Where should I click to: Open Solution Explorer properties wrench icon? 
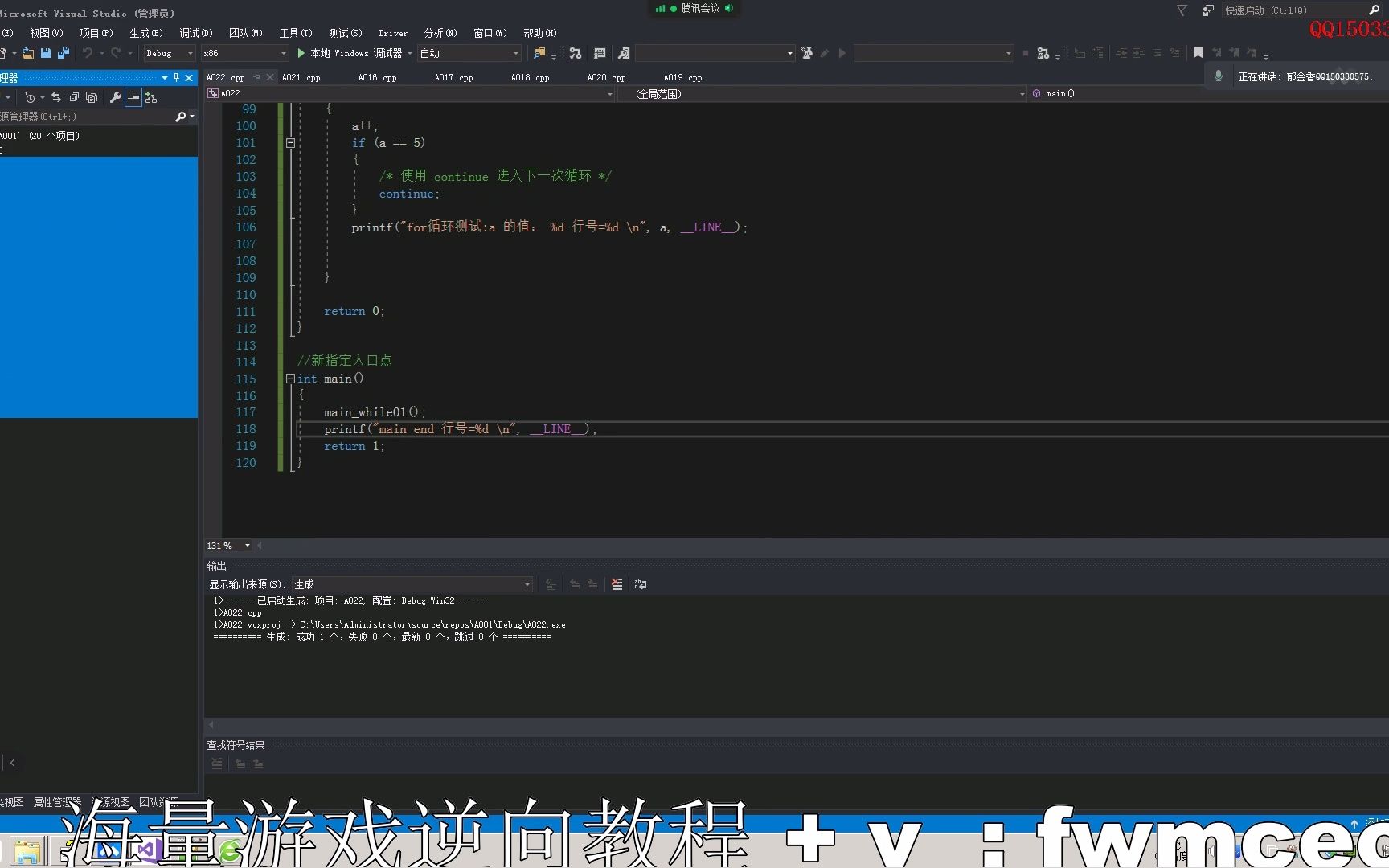pos(116,97)
